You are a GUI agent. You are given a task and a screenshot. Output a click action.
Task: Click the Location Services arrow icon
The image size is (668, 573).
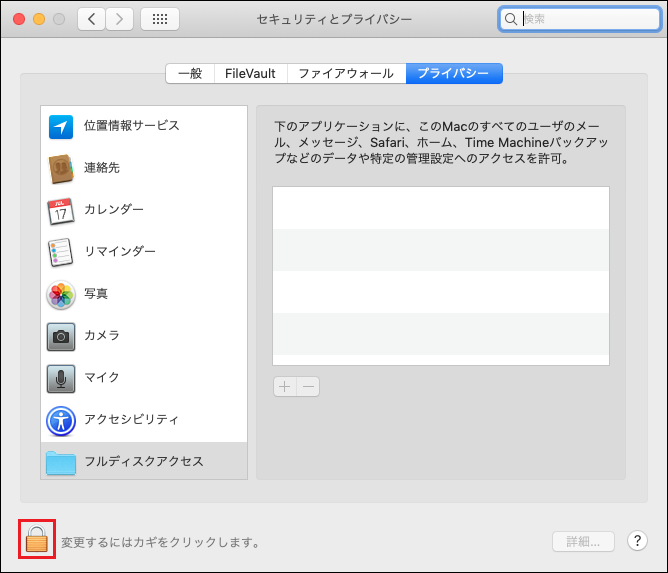(x=61, y=127)
